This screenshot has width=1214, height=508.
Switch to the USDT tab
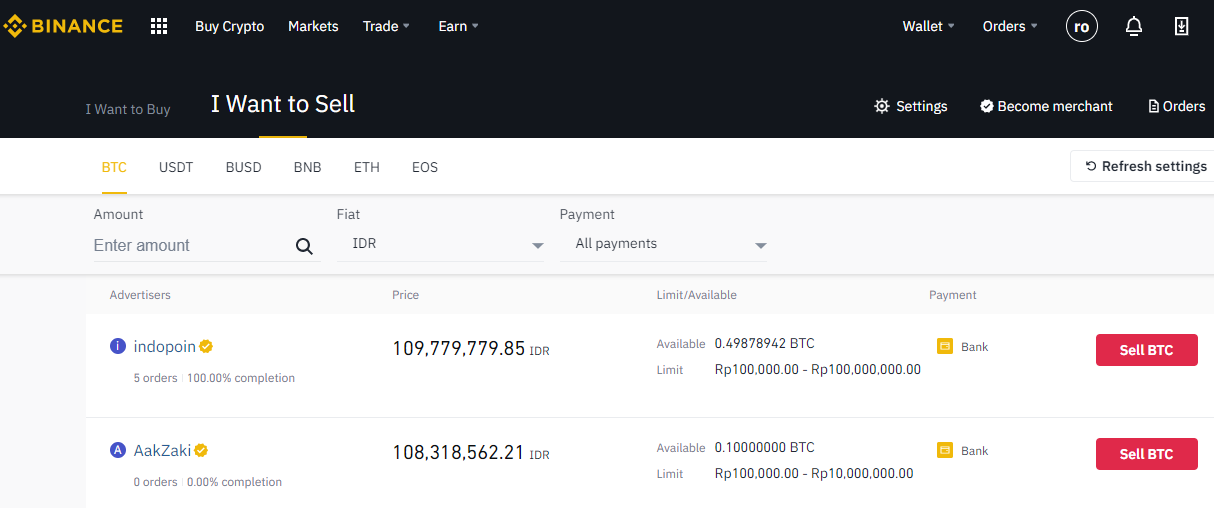click(176, 167)
